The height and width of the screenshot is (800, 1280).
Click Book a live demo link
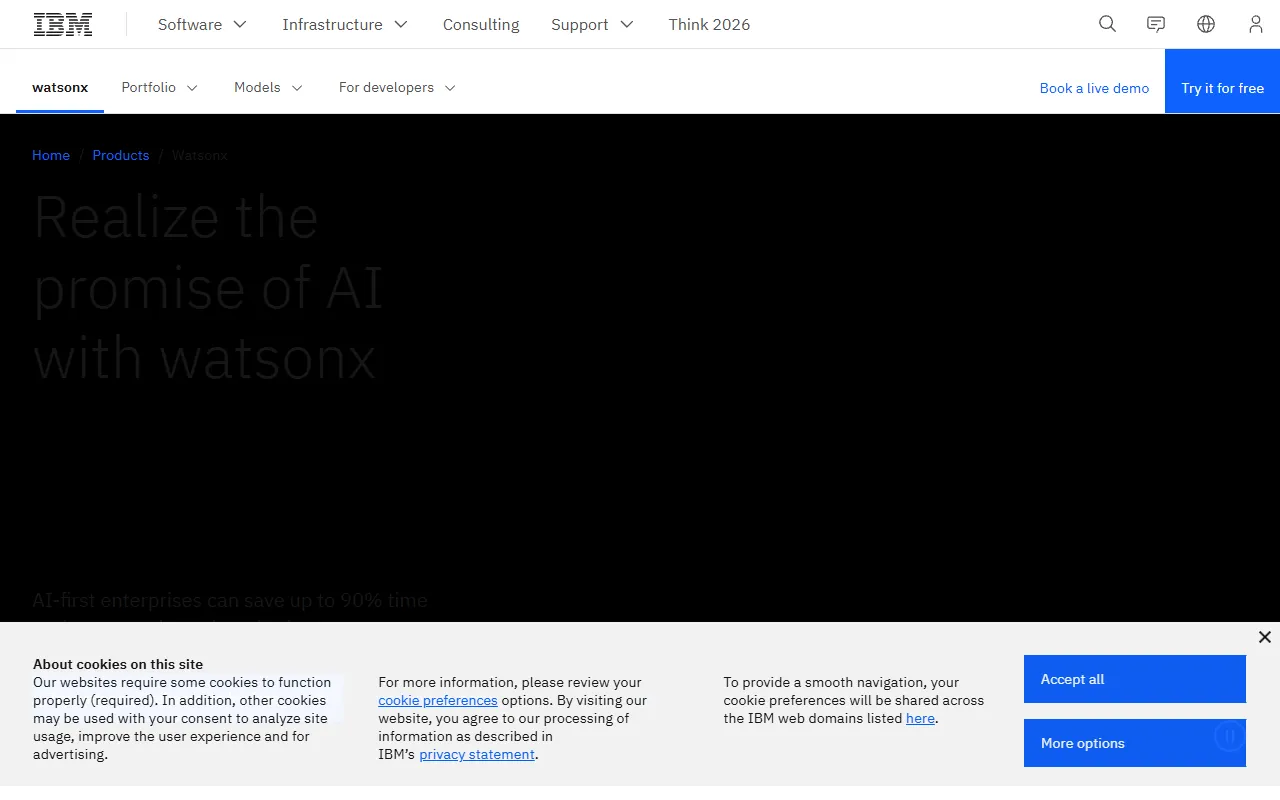[x=1094, y=88]
